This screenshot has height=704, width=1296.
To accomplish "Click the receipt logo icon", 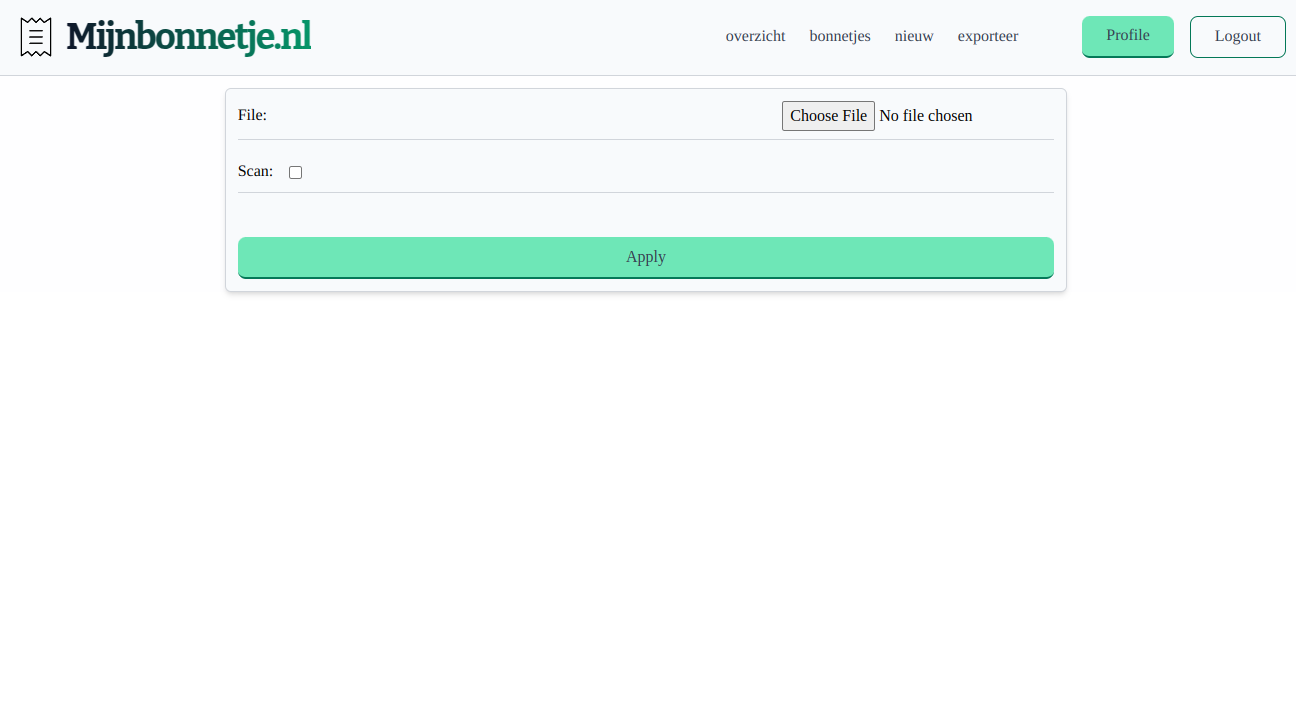I will point(36,37).
